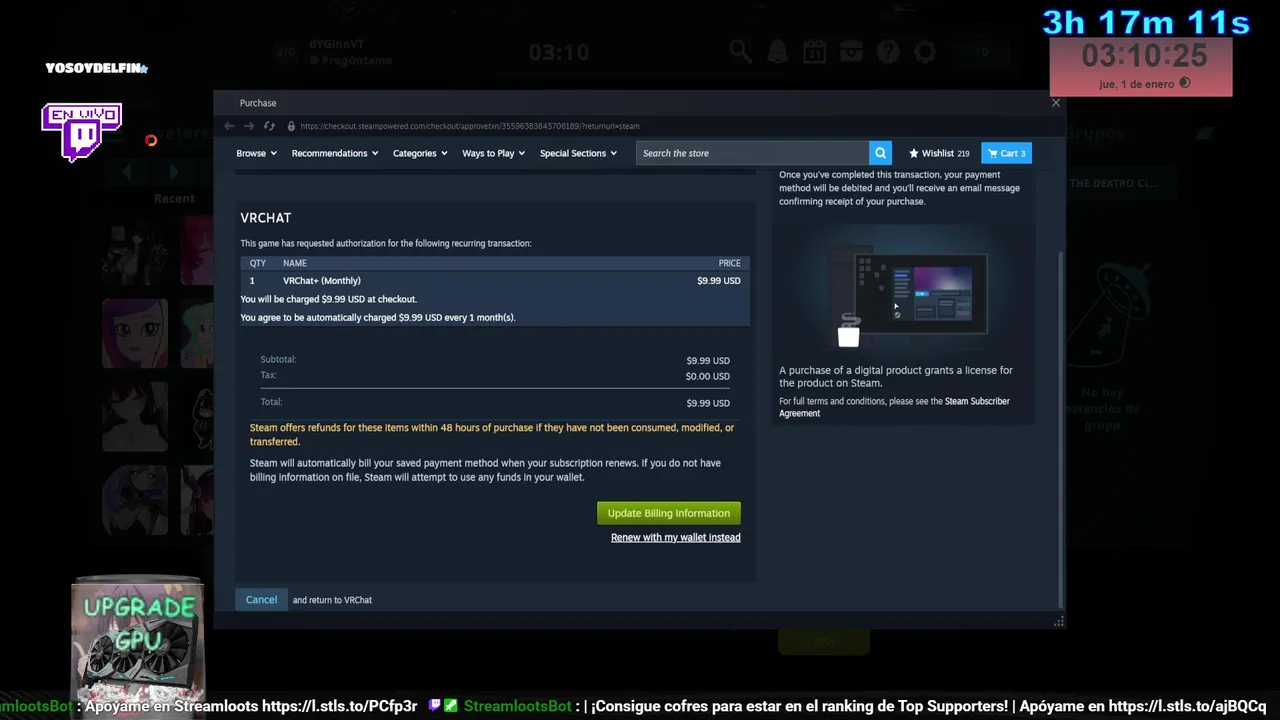Screen dimensions: 1280x720
Task: Open the Categories dropdown
Action: point(420,153)
